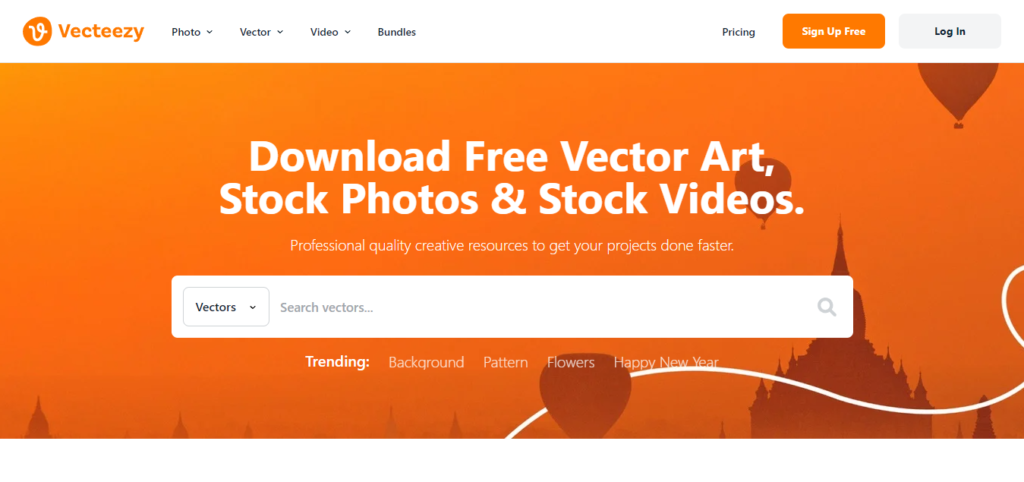Click the Sign Up Free button
This screenshot has width=1024, height=482.
[833, 31]
